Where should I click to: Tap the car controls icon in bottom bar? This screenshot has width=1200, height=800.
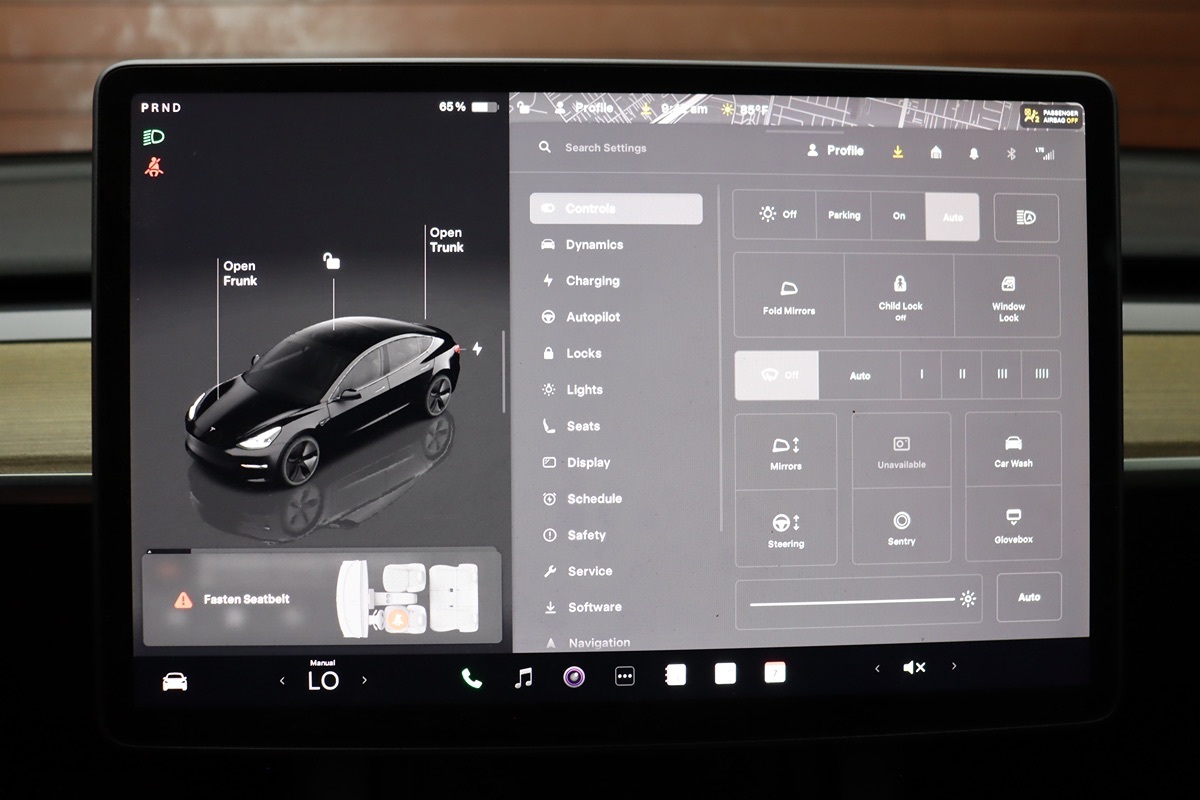point(175,681)
